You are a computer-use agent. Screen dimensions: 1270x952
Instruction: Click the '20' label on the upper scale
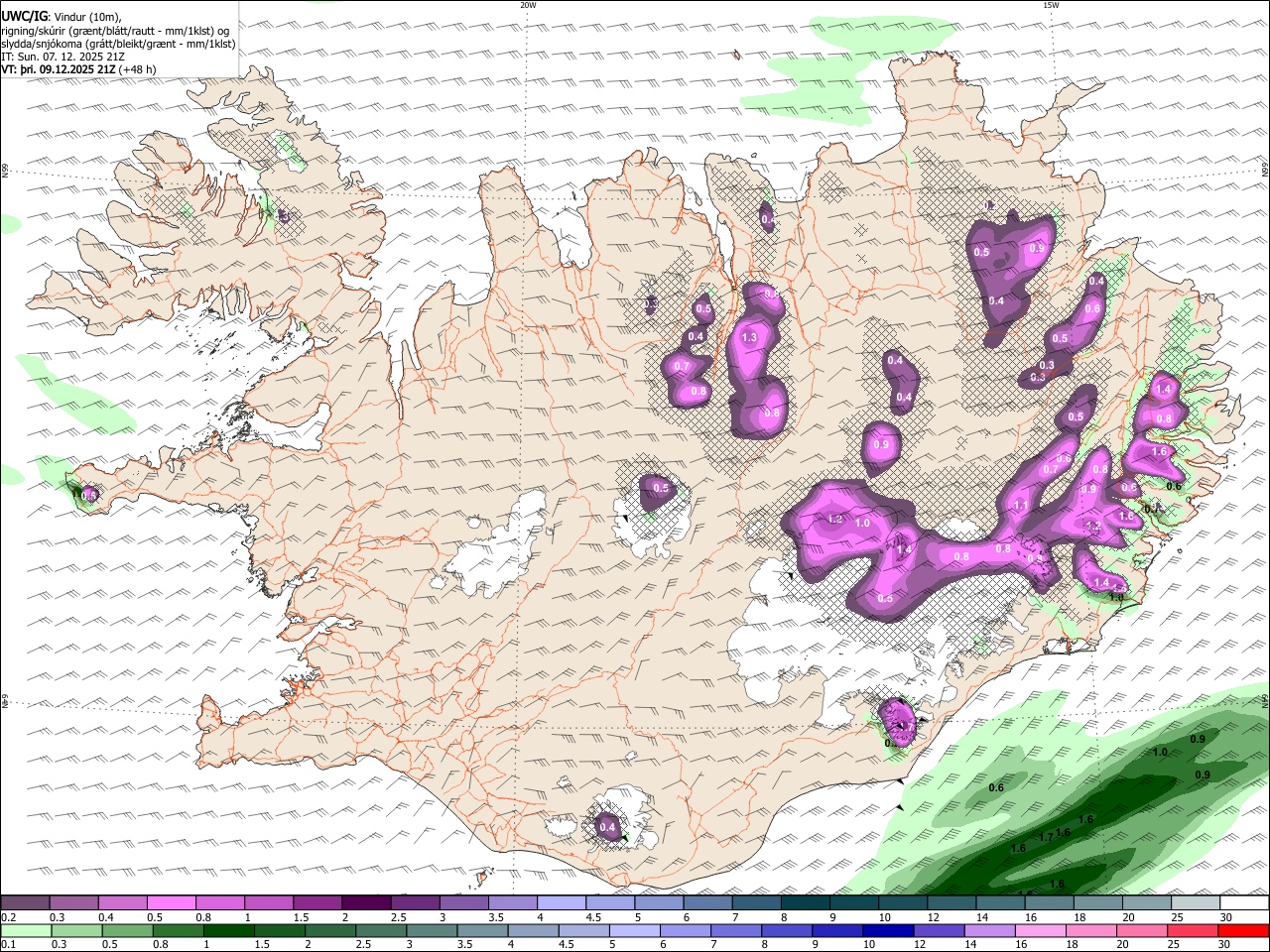click(1128, 917)
